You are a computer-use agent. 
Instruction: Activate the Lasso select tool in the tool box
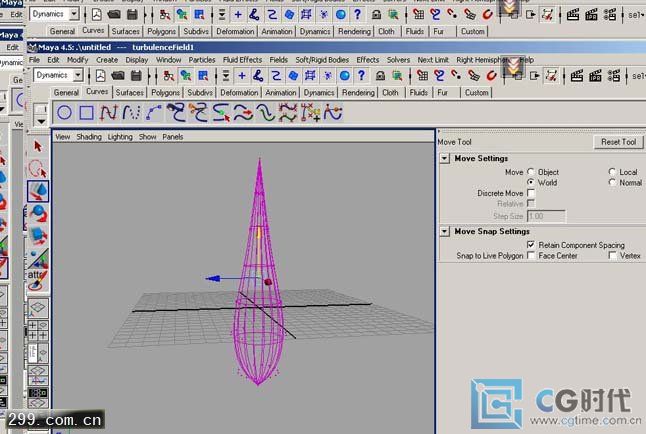38,169
